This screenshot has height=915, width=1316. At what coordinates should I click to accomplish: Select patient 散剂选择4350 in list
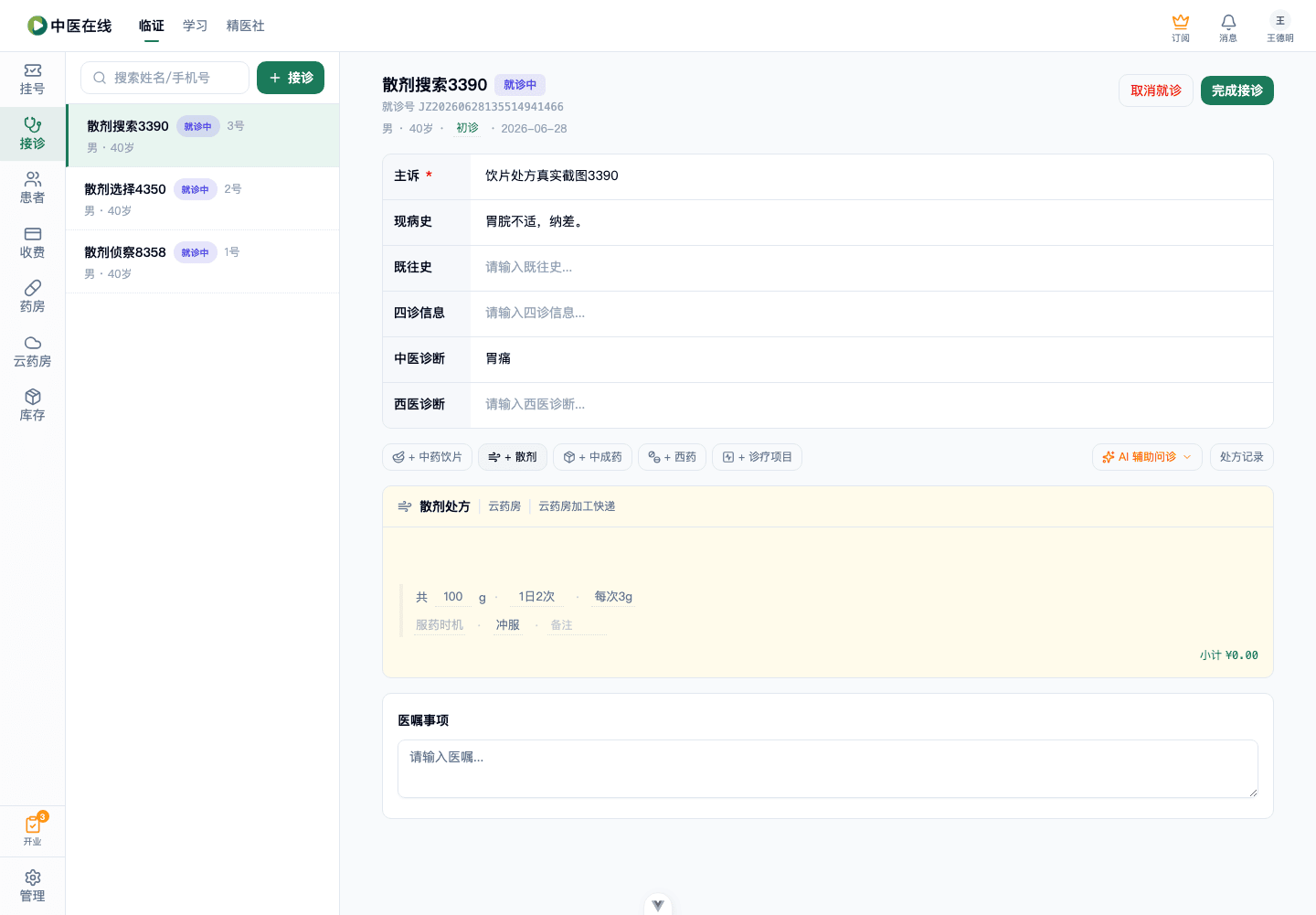203,198
